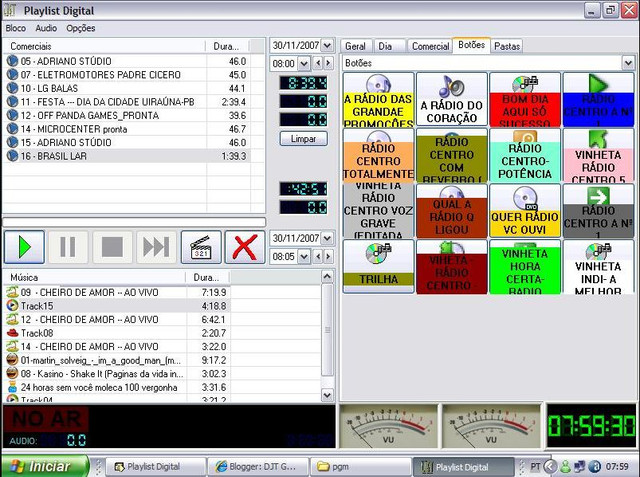The image size is (640, 477).
Task: Switch to Blogger: DJT G... taskbar window
Action: [258, 466]
